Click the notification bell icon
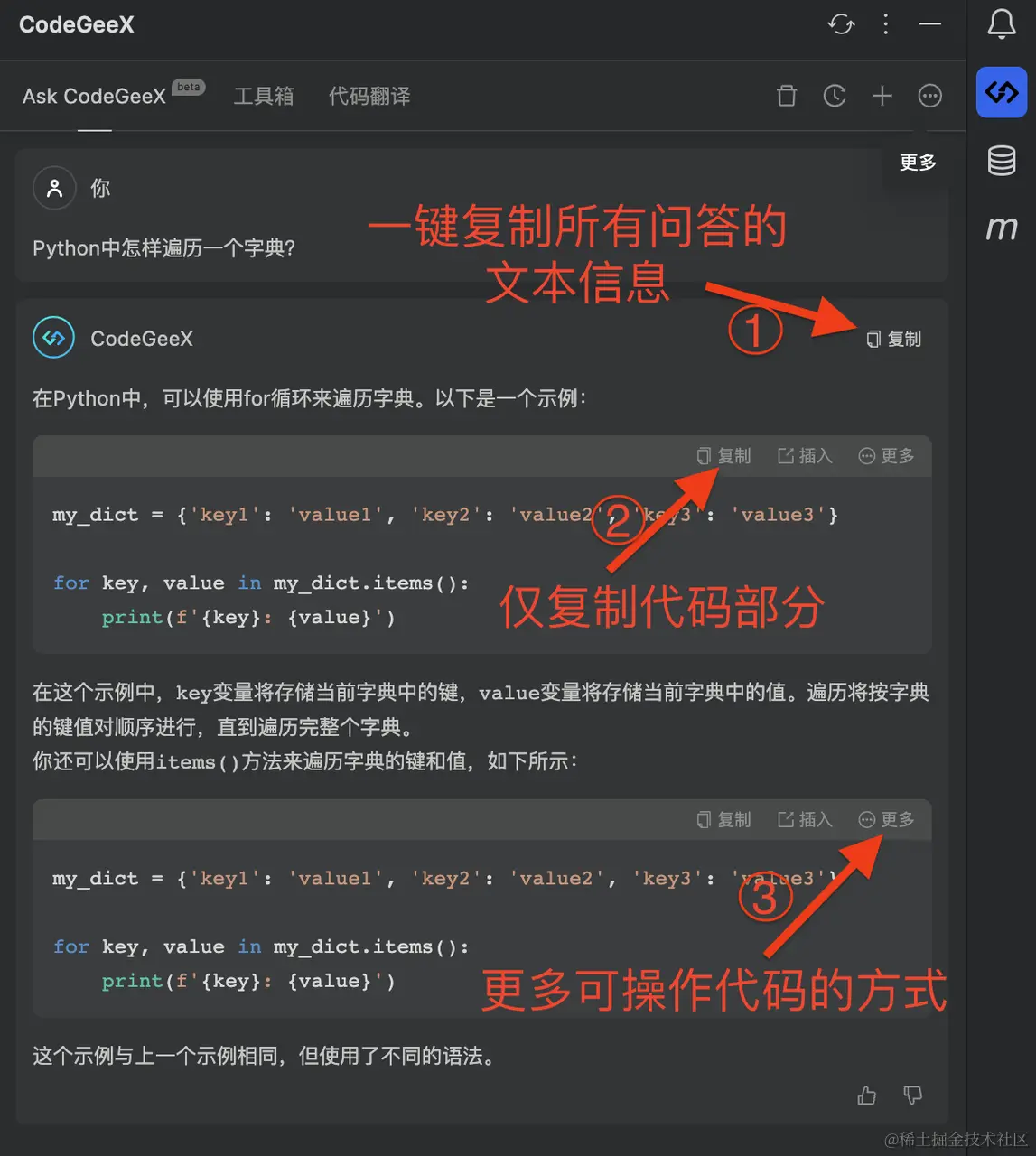The image size is (1036, 1156). click(x=1002, y=25)
